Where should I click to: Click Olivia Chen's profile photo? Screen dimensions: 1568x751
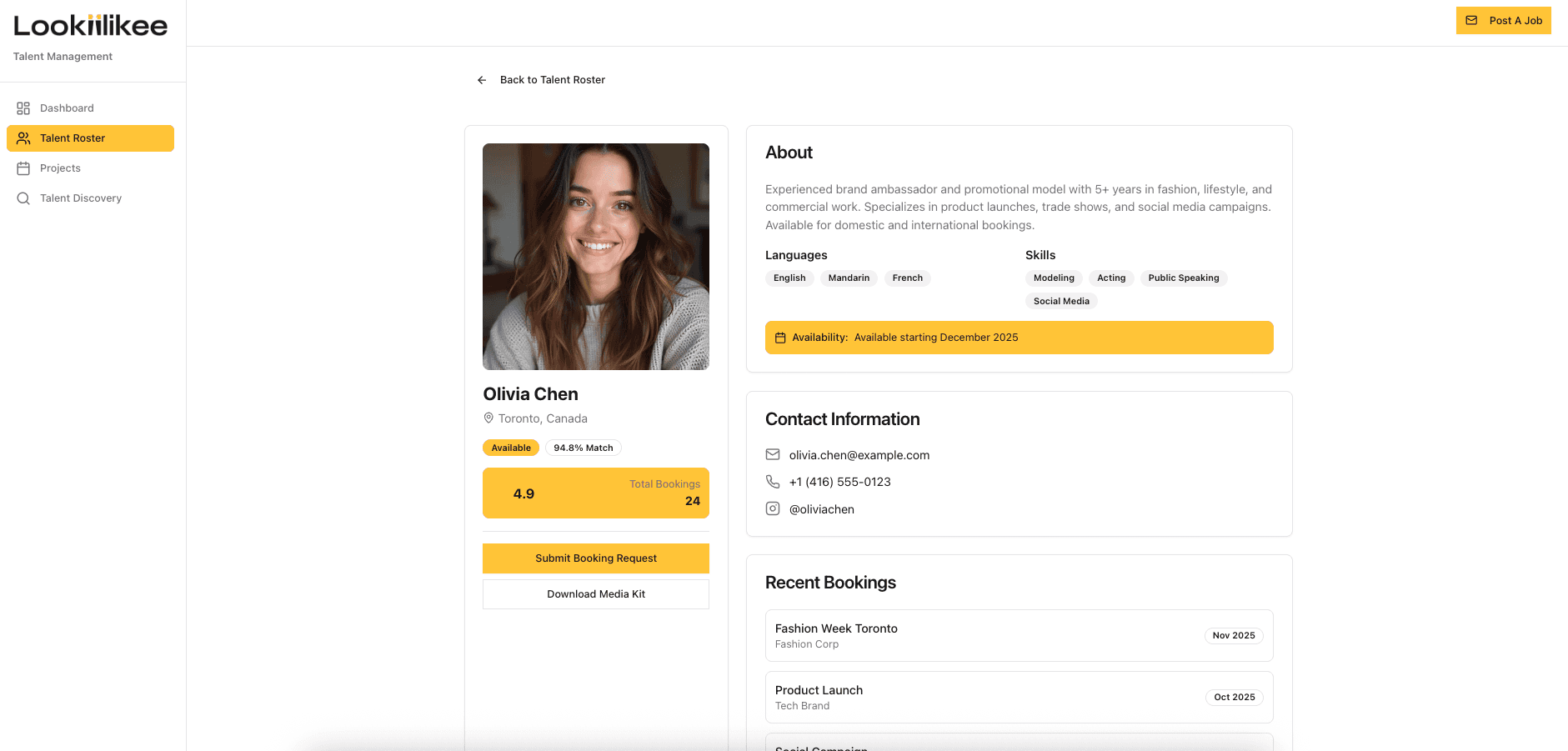[596, 257]
